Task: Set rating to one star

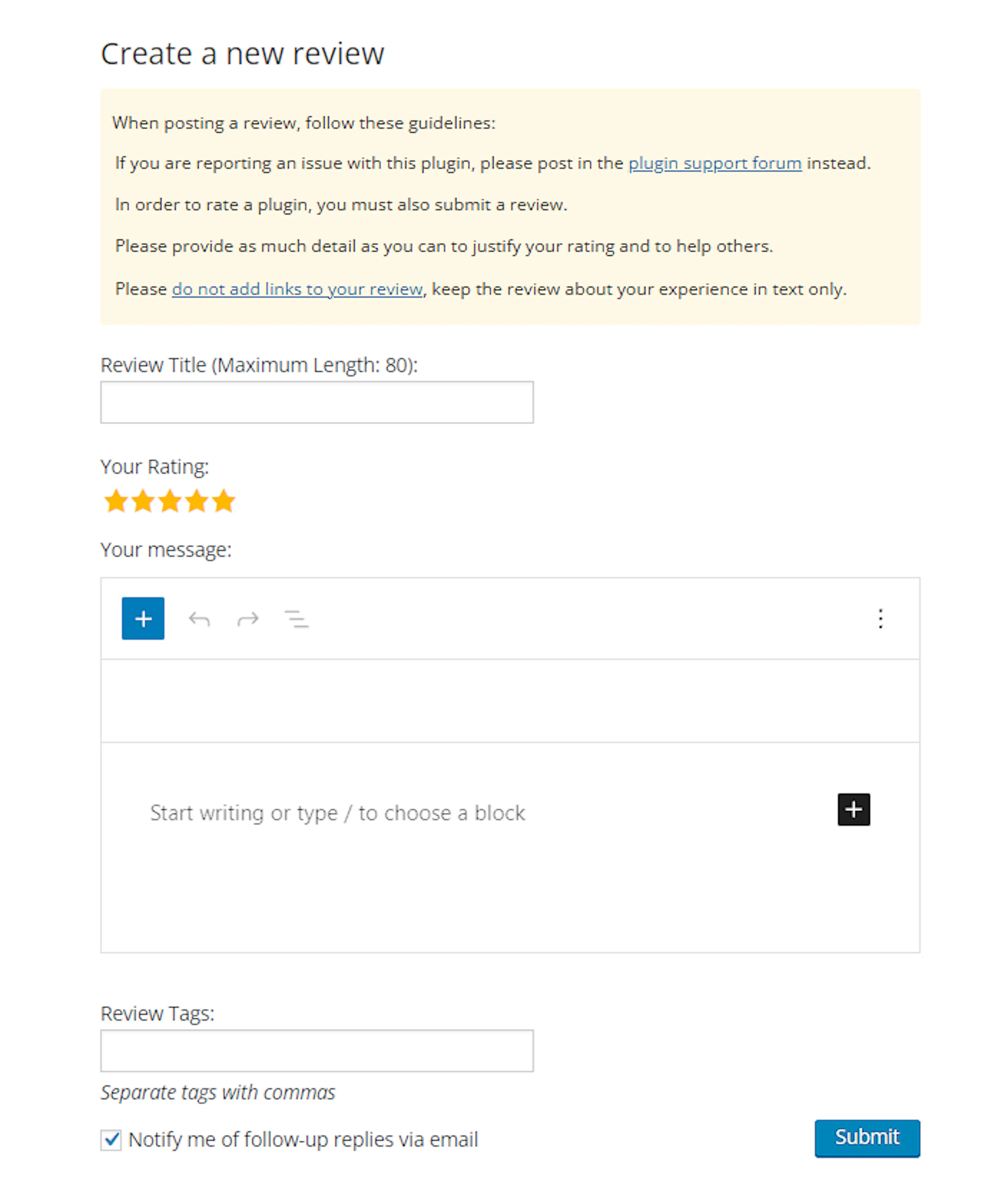Action: click(x=116, y=501)
